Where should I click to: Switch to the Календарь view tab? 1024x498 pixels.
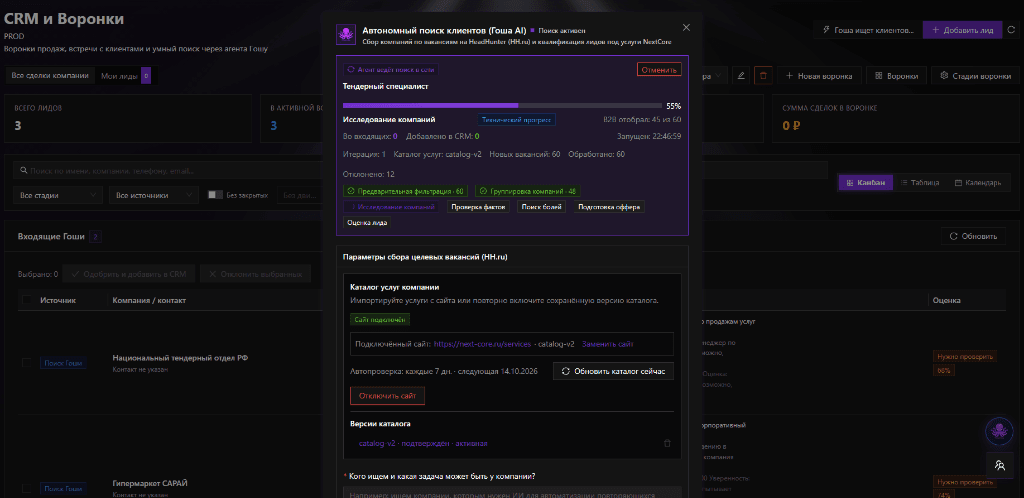point(977,183)
